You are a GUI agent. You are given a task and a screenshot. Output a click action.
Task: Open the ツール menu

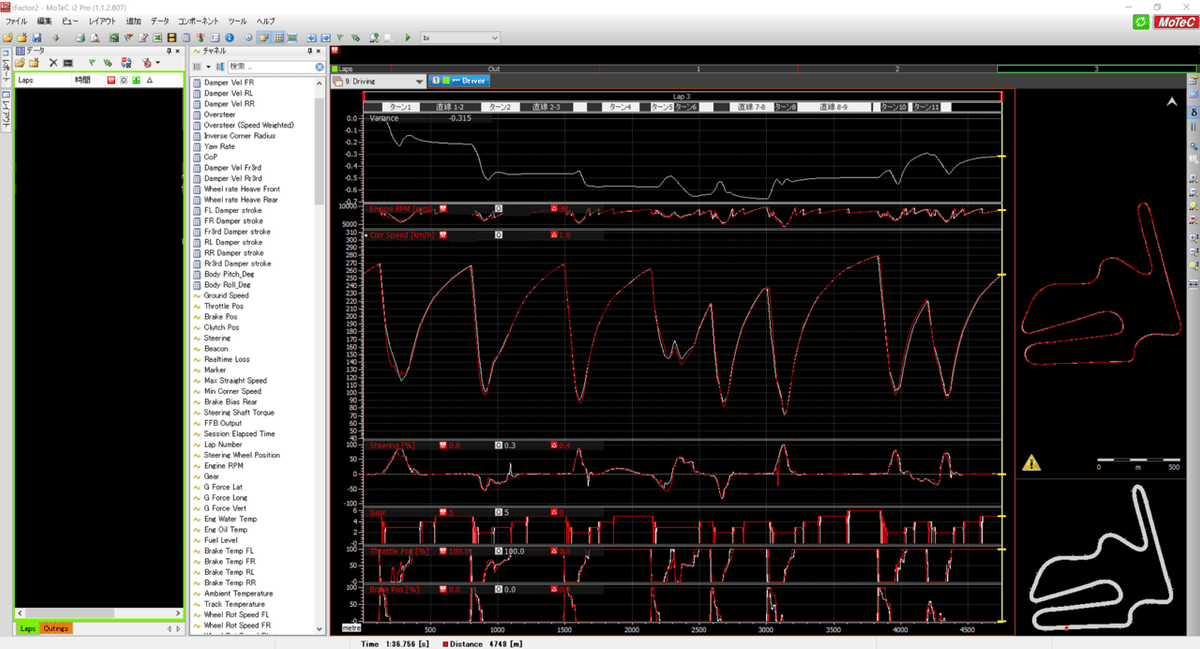(238, 21)
